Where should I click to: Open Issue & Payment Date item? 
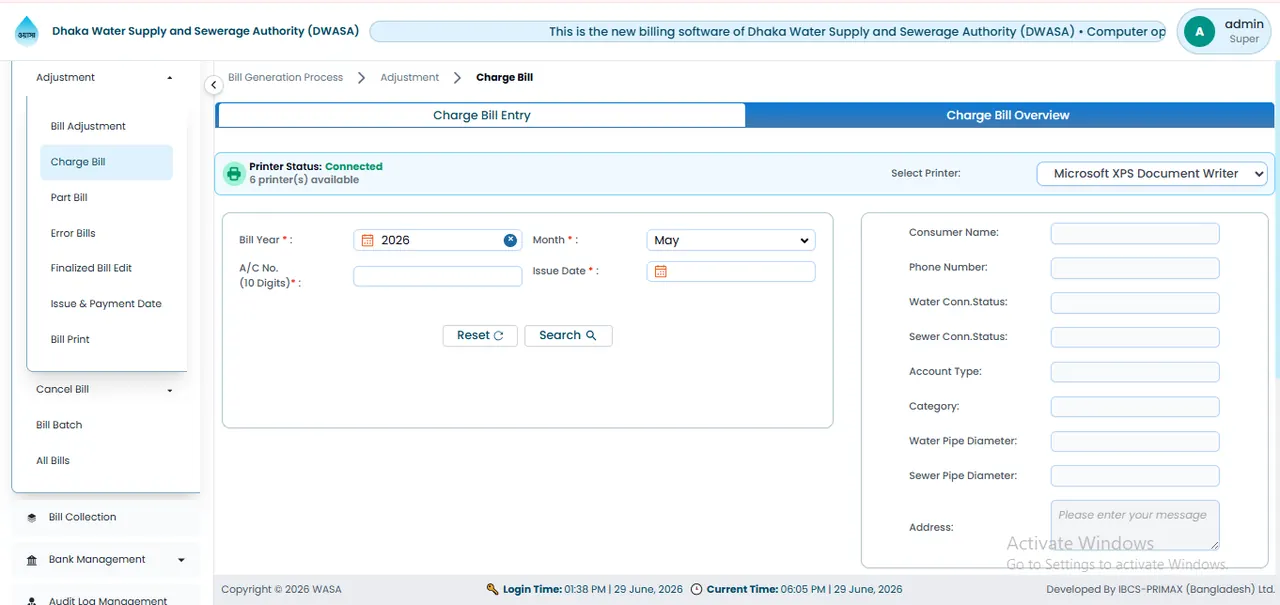[106, 304]
